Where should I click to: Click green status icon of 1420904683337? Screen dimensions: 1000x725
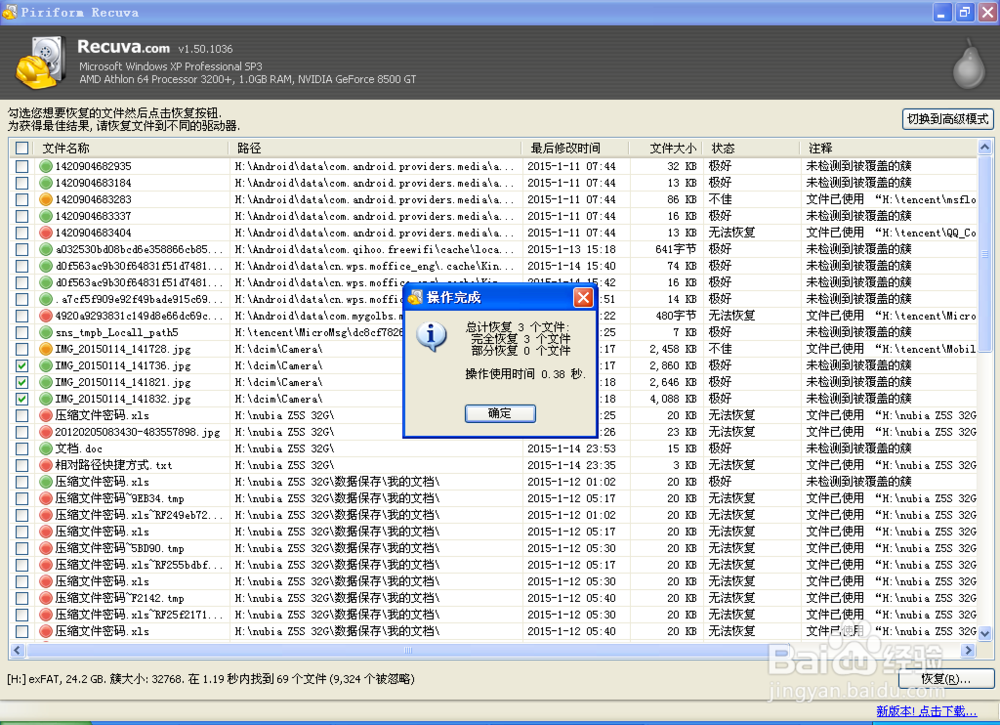45,216
